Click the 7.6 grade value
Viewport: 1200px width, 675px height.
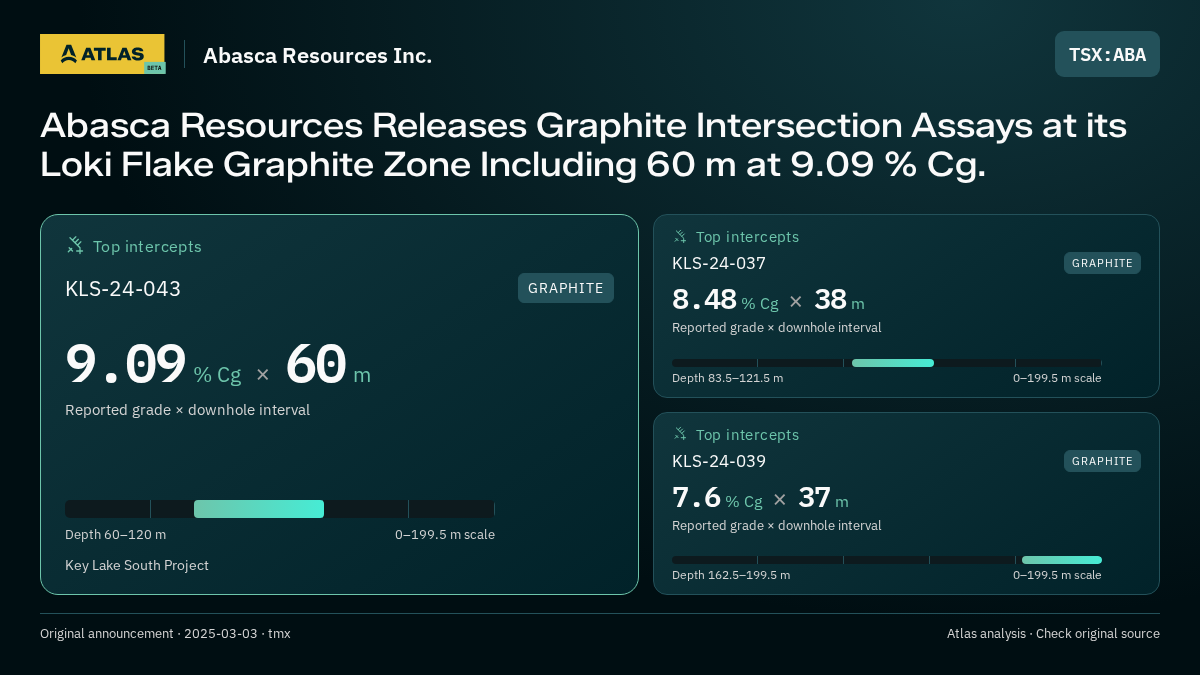[696, 497]
